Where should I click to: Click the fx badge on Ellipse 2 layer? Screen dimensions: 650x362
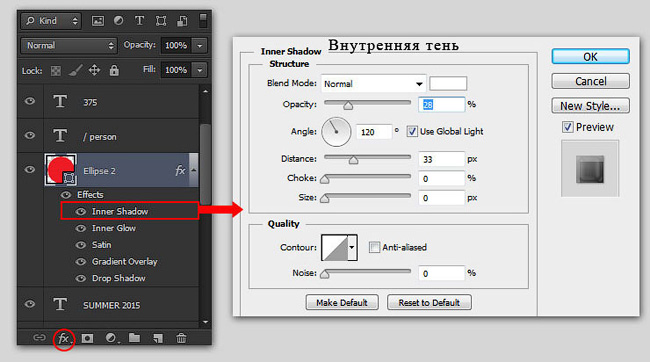[x=180, y=170]
